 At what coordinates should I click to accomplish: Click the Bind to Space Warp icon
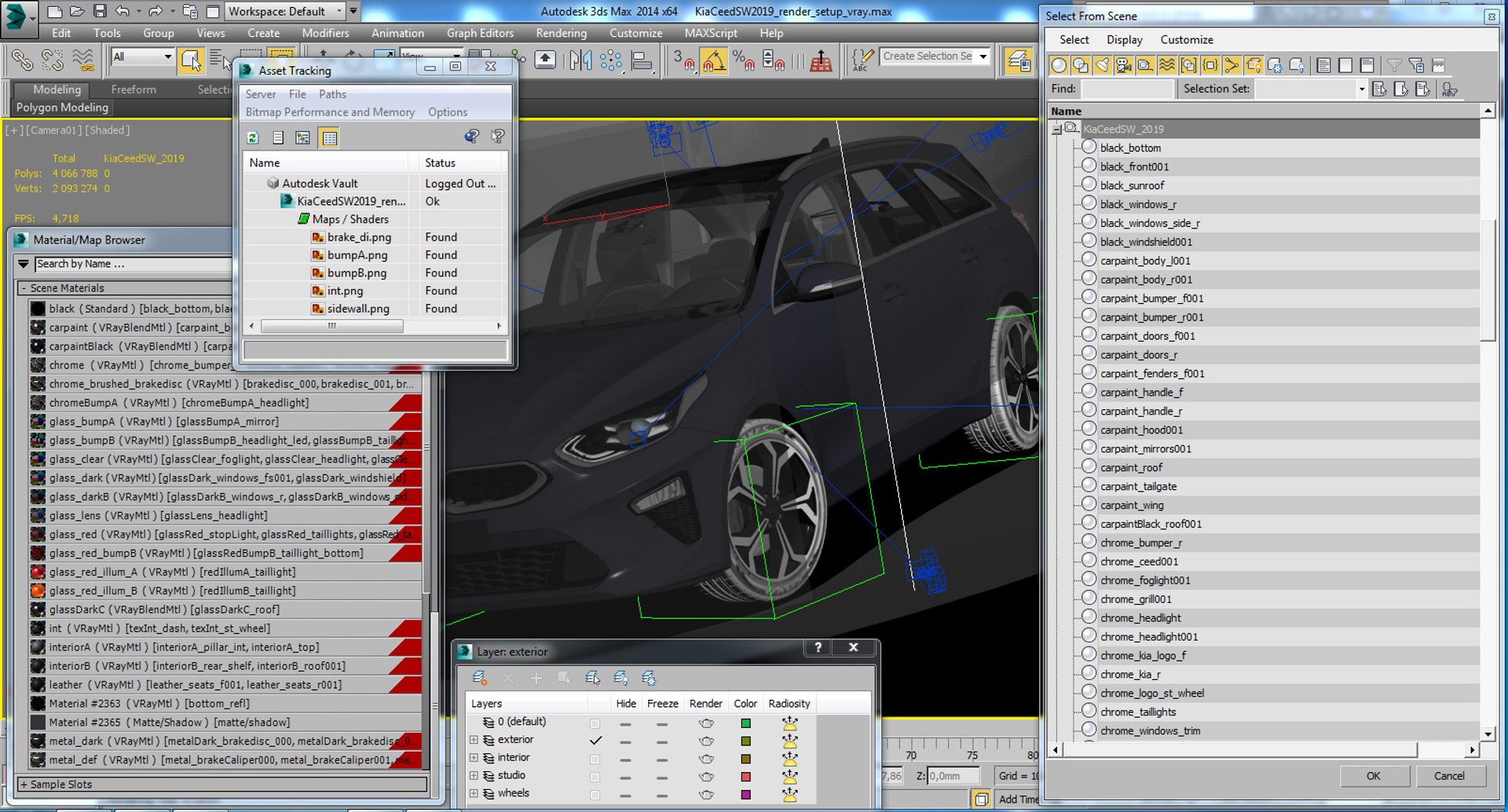pyautogui.click(x=82, y=60)
